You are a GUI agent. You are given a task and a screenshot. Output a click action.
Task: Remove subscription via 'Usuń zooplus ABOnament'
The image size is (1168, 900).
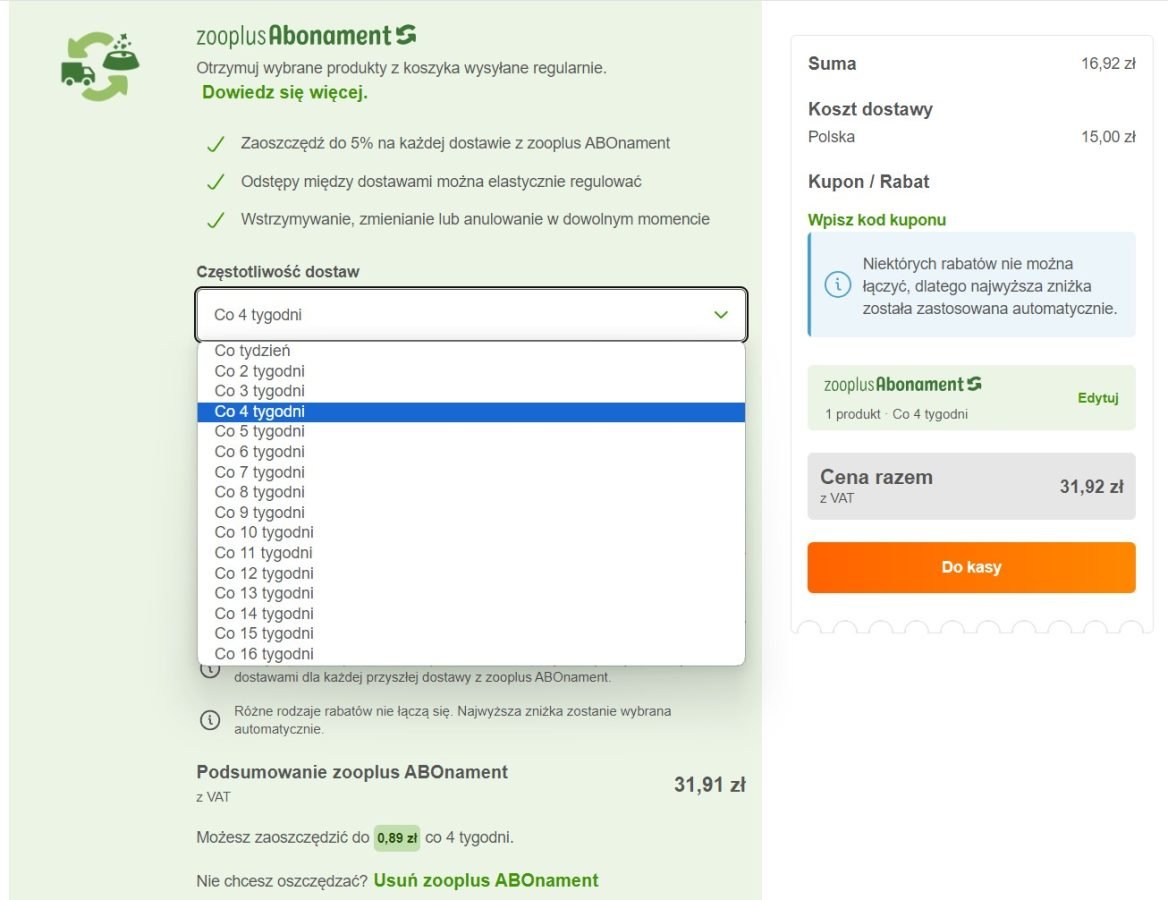click(x=486, y=881)
